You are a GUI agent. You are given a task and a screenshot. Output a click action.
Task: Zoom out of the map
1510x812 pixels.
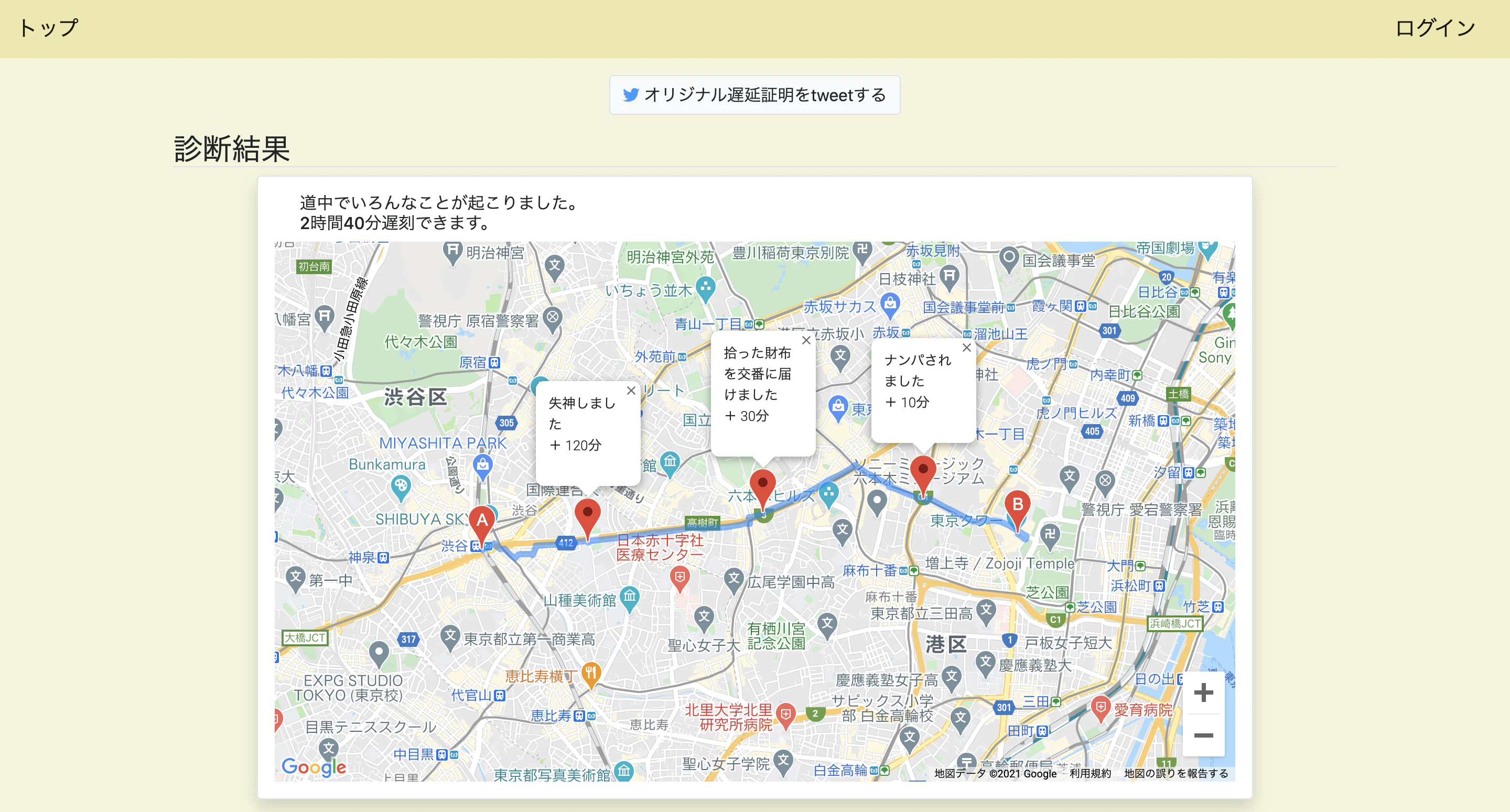click(1203, 735)
